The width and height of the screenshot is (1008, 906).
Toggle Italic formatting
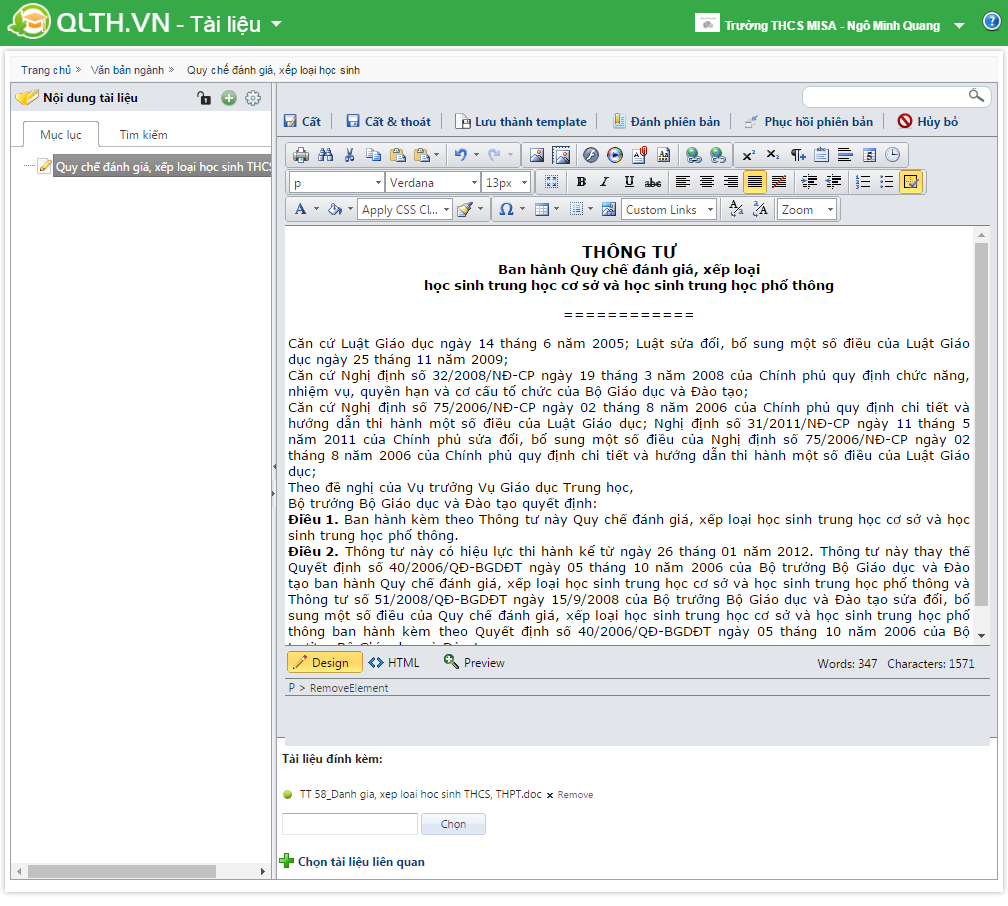[x=605, y=182]
